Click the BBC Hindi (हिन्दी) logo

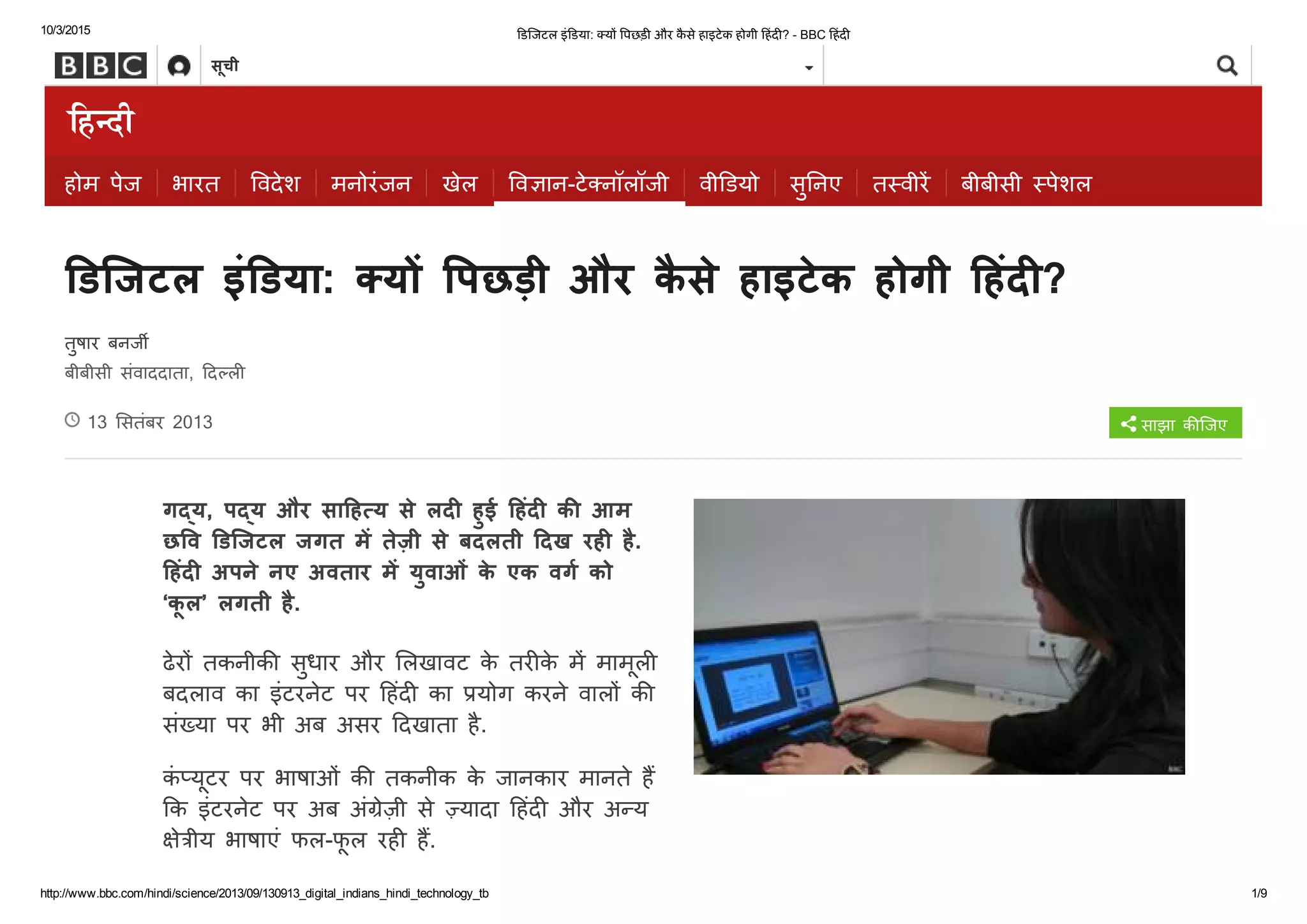101,121
